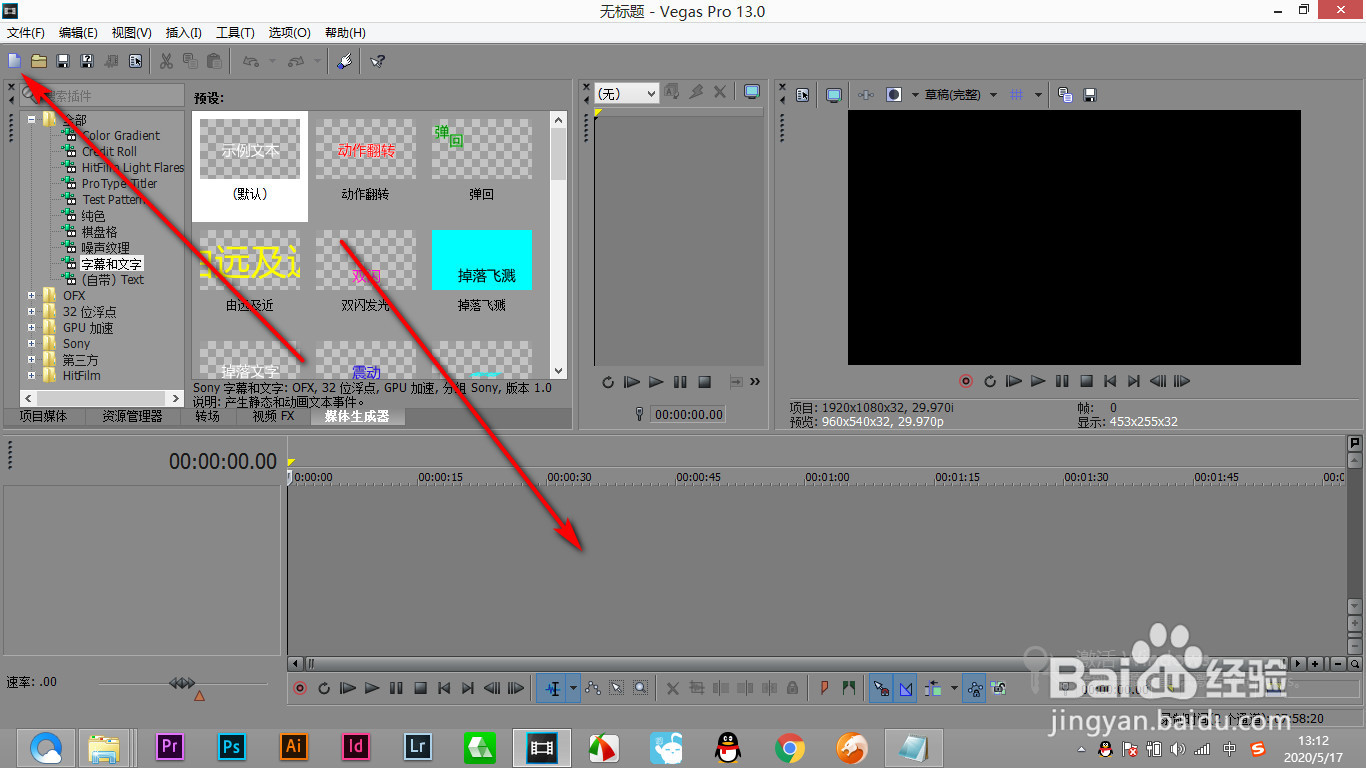
Task: Save preview snapshot to file
Action: pyautogui.click(x=1090, y=95)
